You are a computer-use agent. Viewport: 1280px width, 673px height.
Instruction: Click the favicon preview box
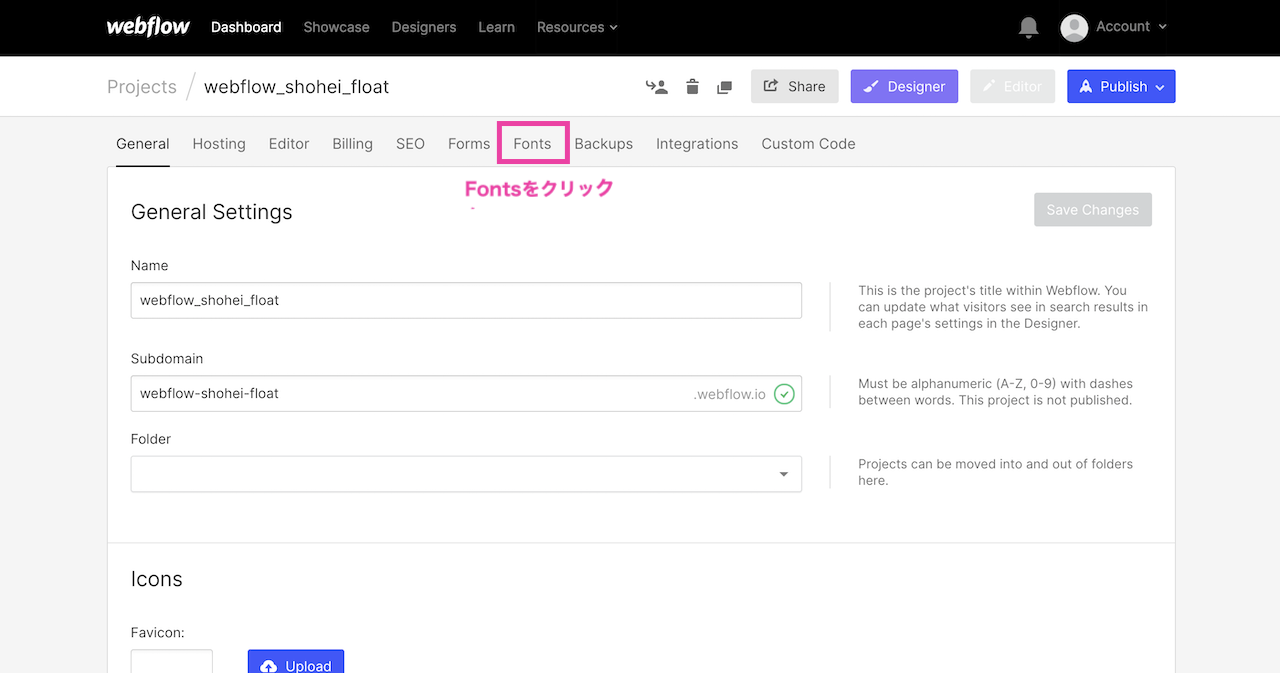click(172, 661)
